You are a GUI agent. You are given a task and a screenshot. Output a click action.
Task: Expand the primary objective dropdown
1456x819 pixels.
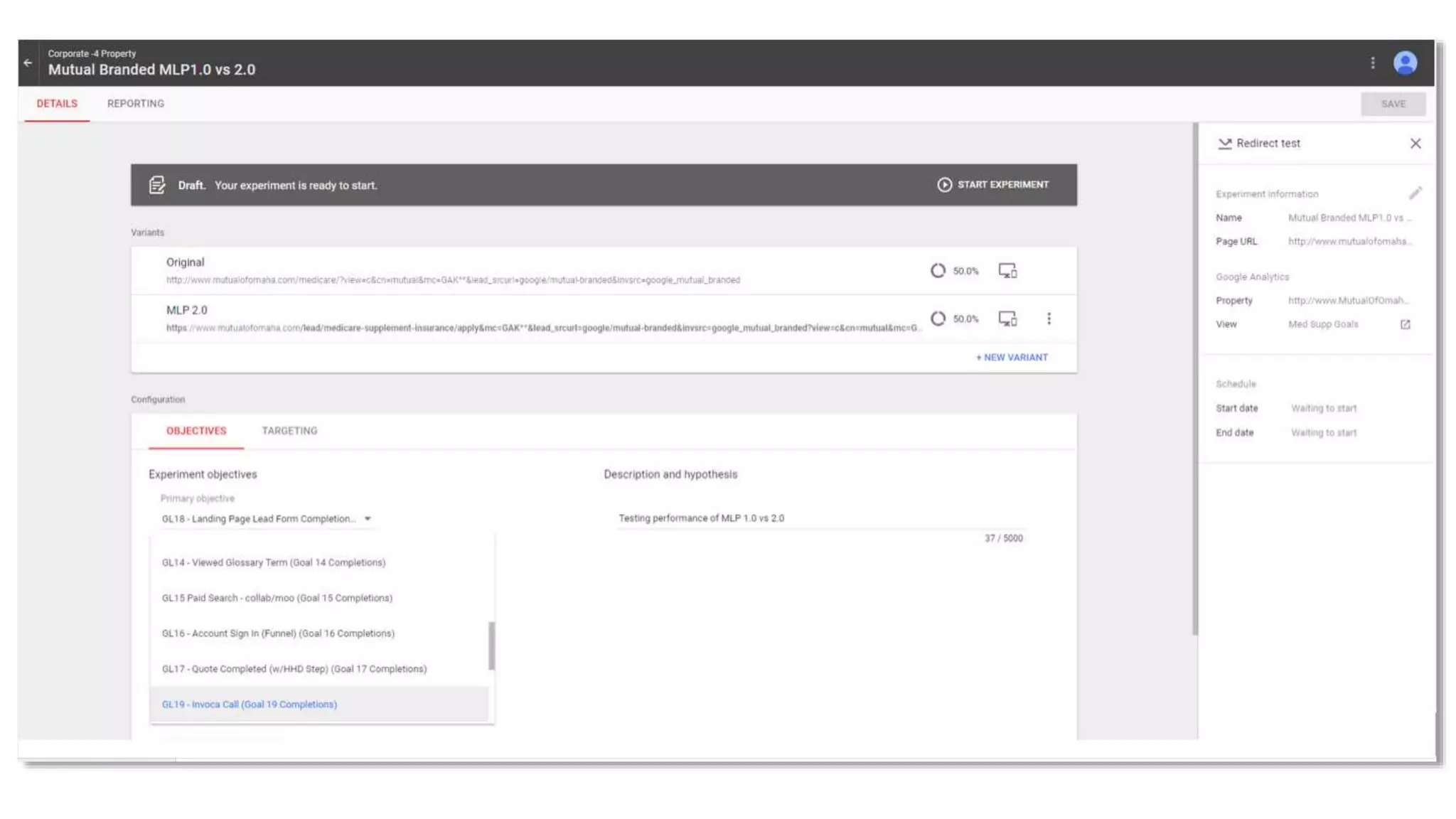click(368, 519)
